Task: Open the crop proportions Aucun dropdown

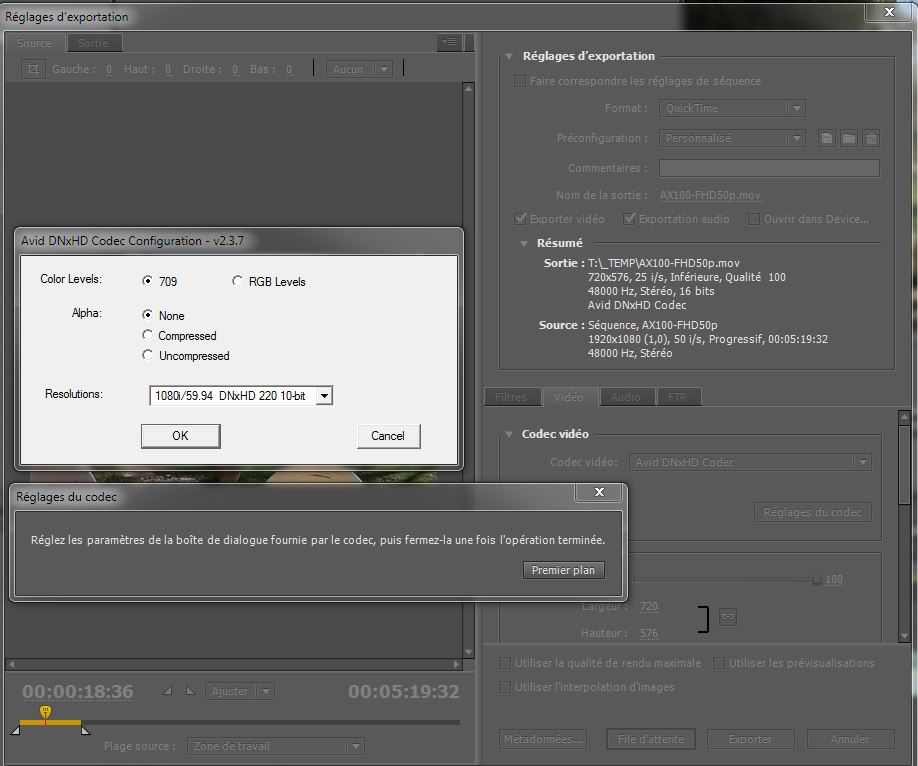Action: (x=358, y=69)
